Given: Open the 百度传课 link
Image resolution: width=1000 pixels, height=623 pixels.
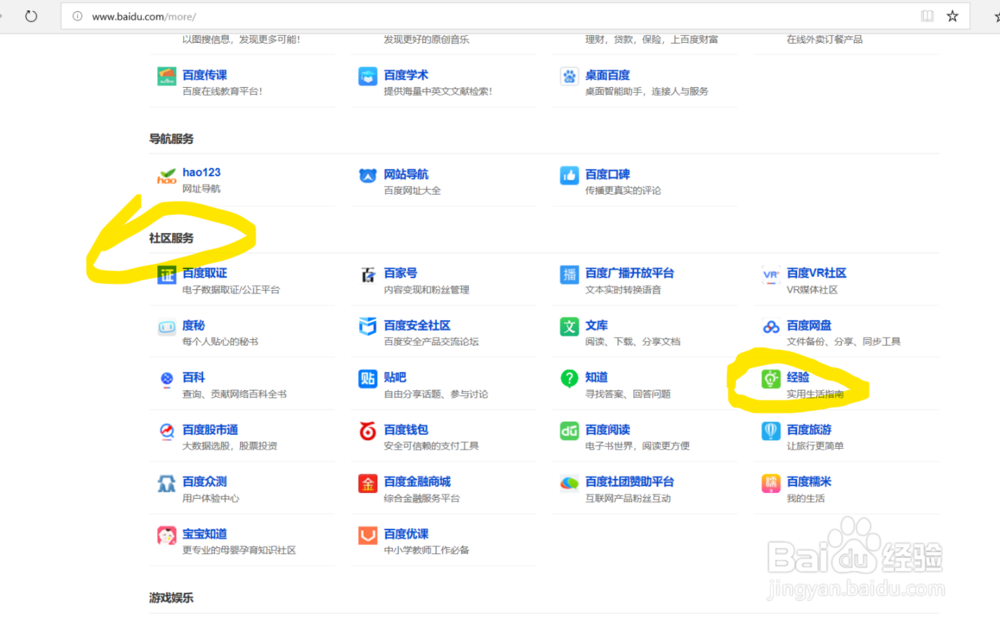Looking at the screenshot, I should (205, 75).
